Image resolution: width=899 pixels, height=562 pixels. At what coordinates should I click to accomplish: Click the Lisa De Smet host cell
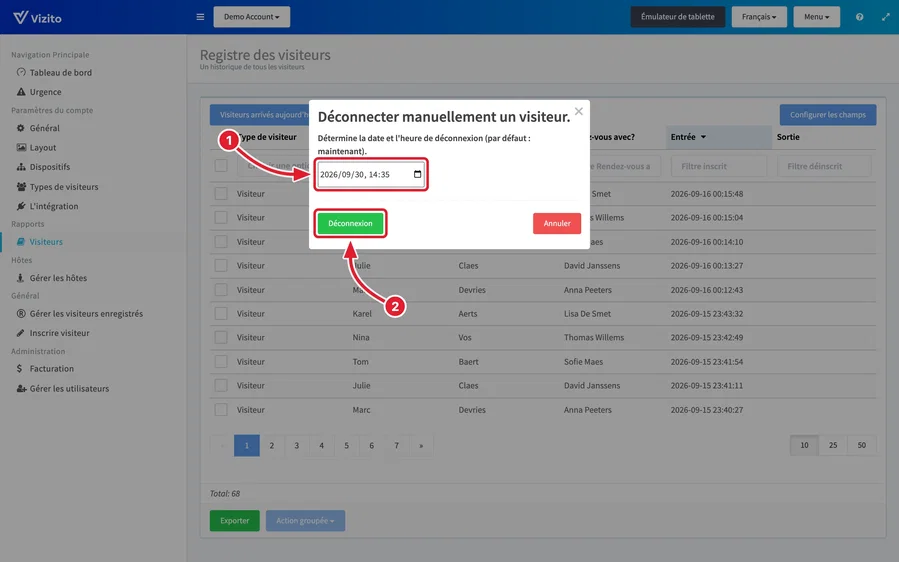(x=587, y=314)
